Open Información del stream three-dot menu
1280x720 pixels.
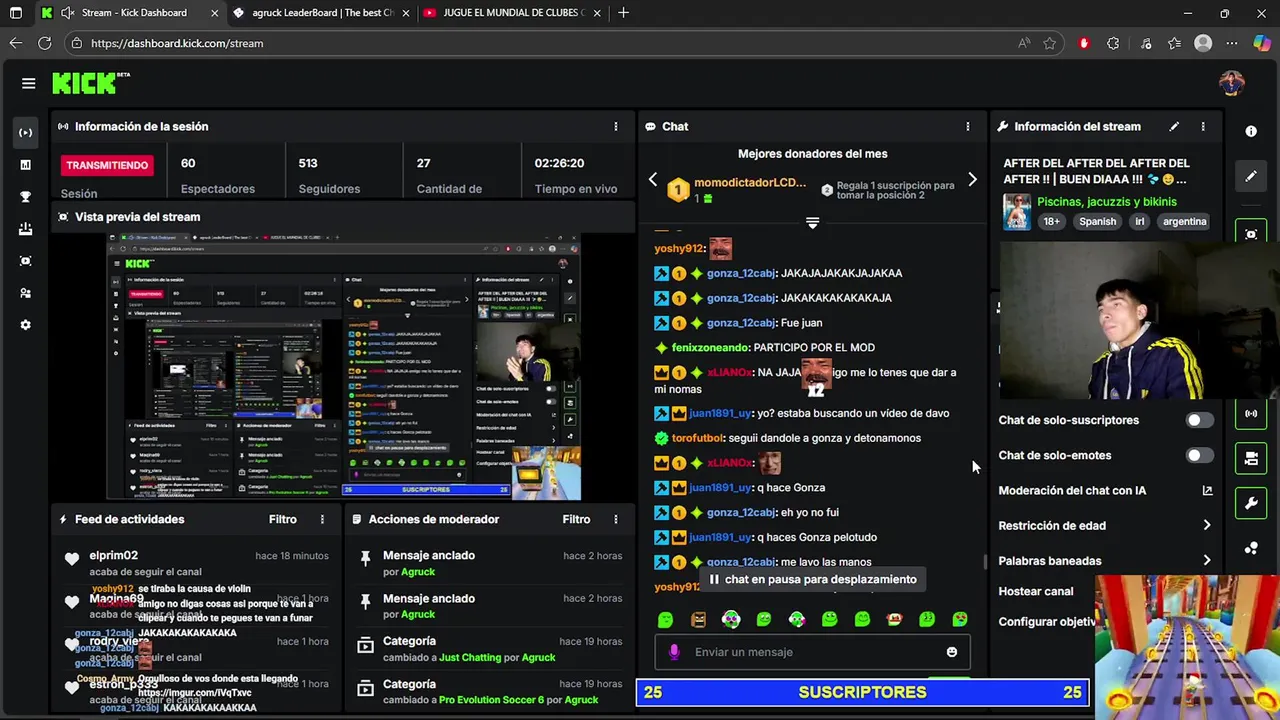click(x=1203, y=127)
